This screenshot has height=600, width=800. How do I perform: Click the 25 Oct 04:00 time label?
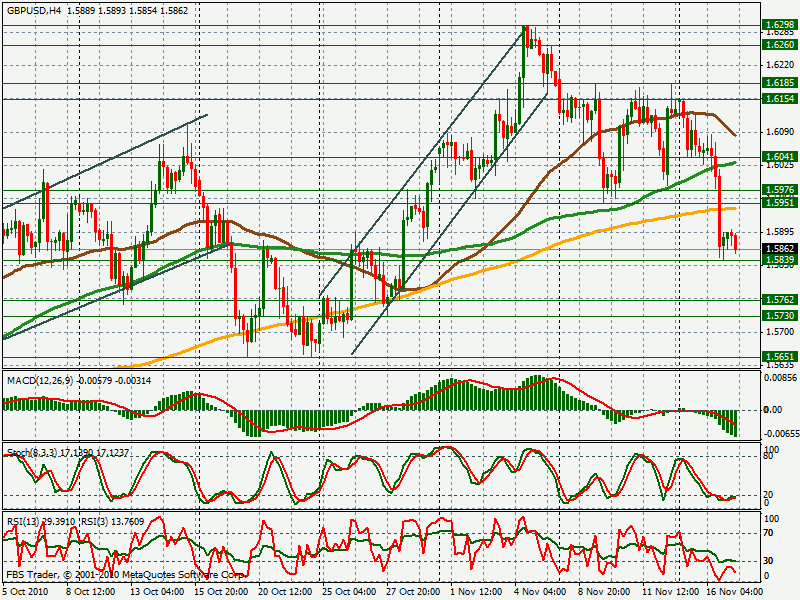tap(349, 592)
